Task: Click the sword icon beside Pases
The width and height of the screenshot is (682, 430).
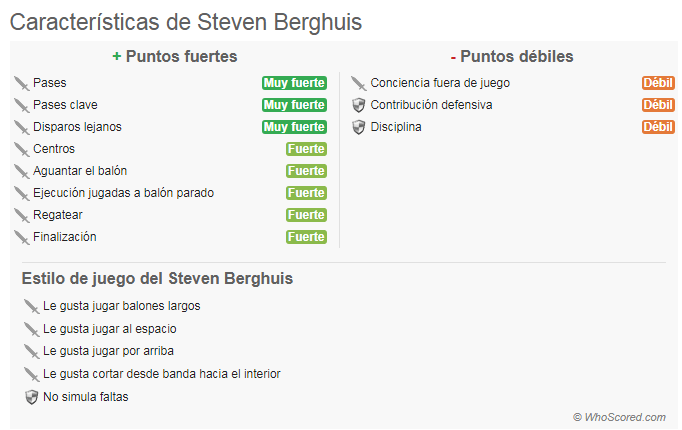Action: pos(21,83)
